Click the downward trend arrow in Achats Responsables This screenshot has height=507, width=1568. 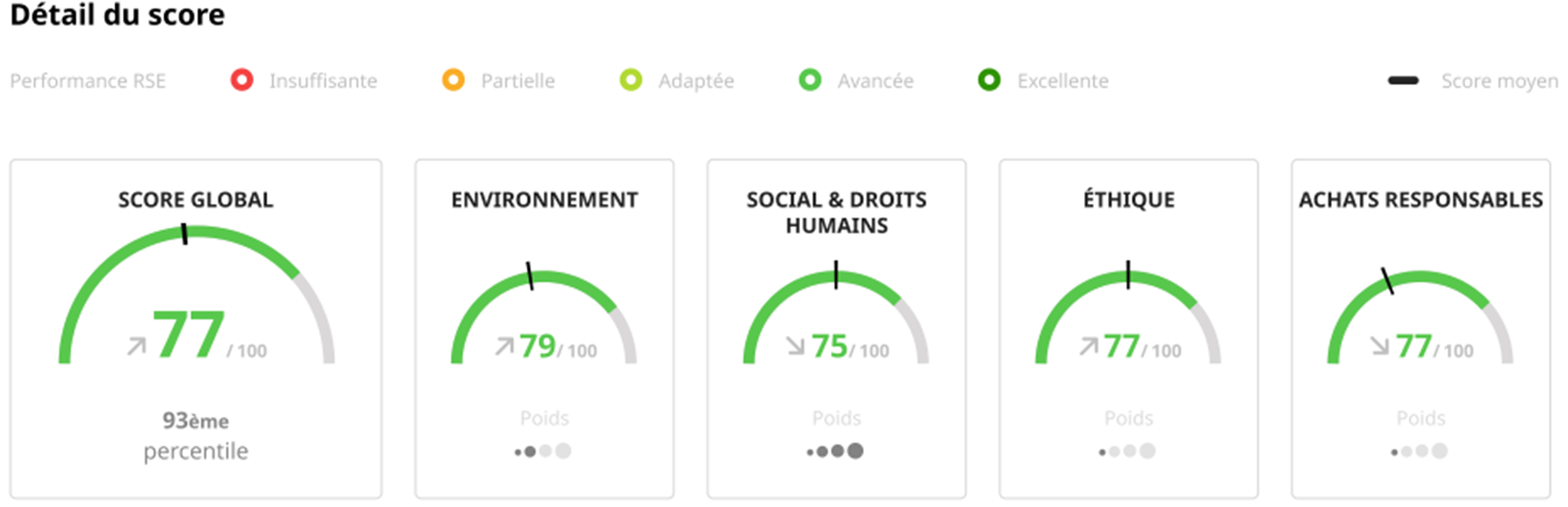1380,345
